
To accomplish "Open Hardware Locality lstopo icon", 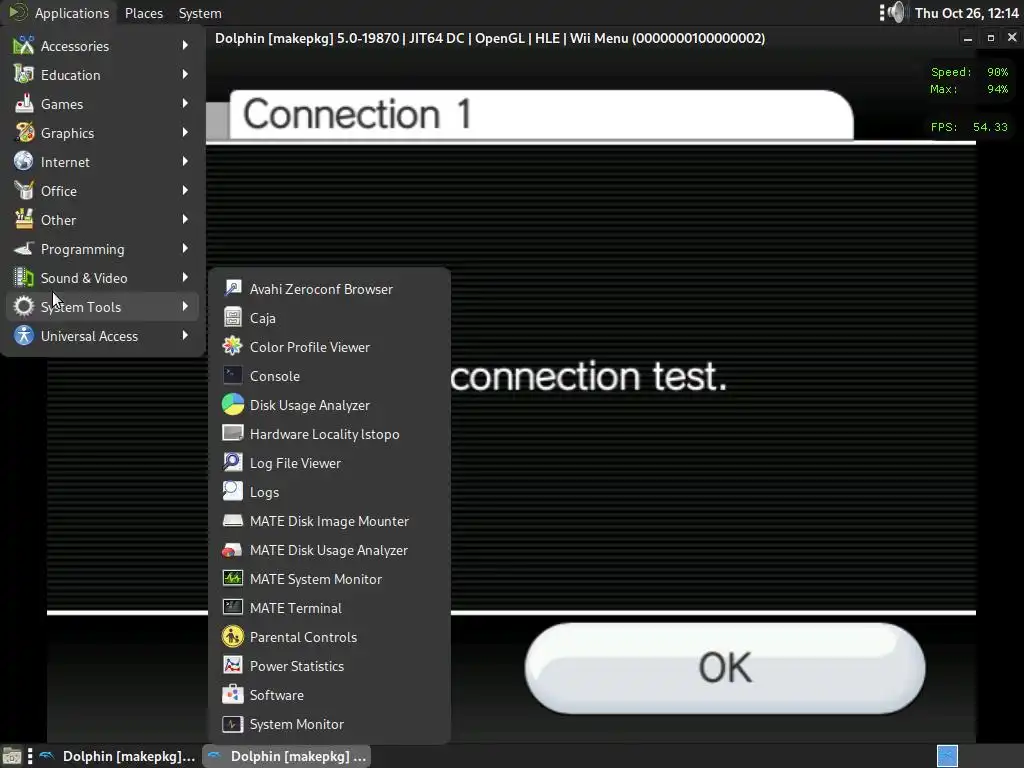I will 232,434.
